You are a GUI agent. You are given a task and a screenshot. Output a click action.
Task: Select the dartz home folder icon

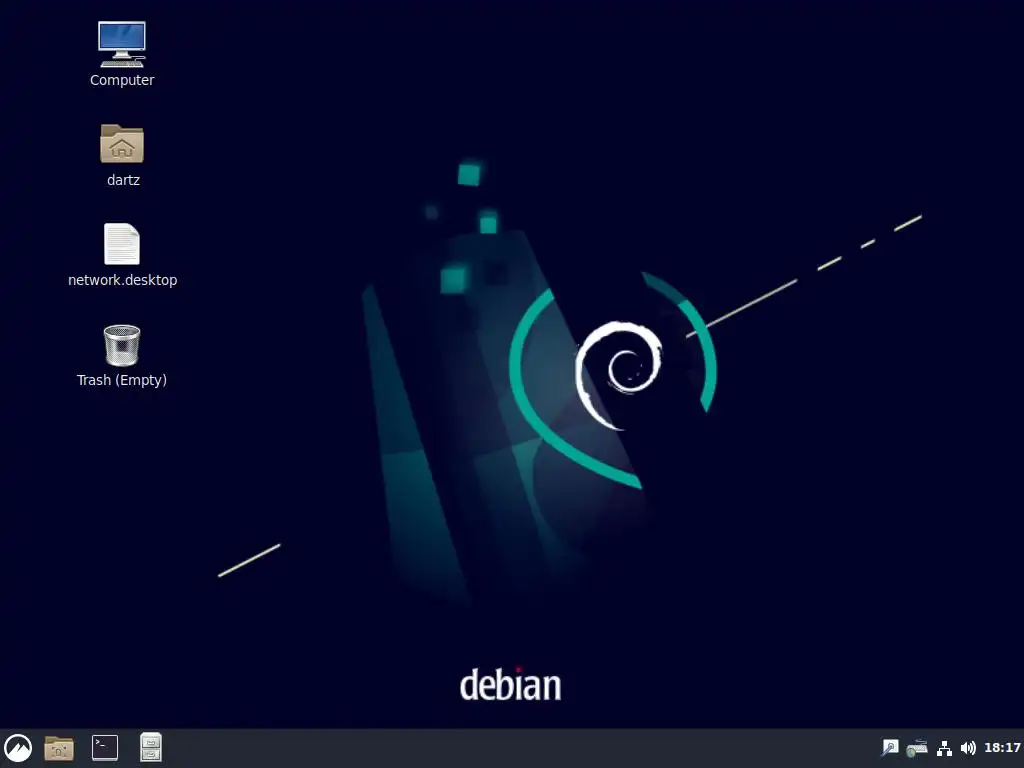122,144
